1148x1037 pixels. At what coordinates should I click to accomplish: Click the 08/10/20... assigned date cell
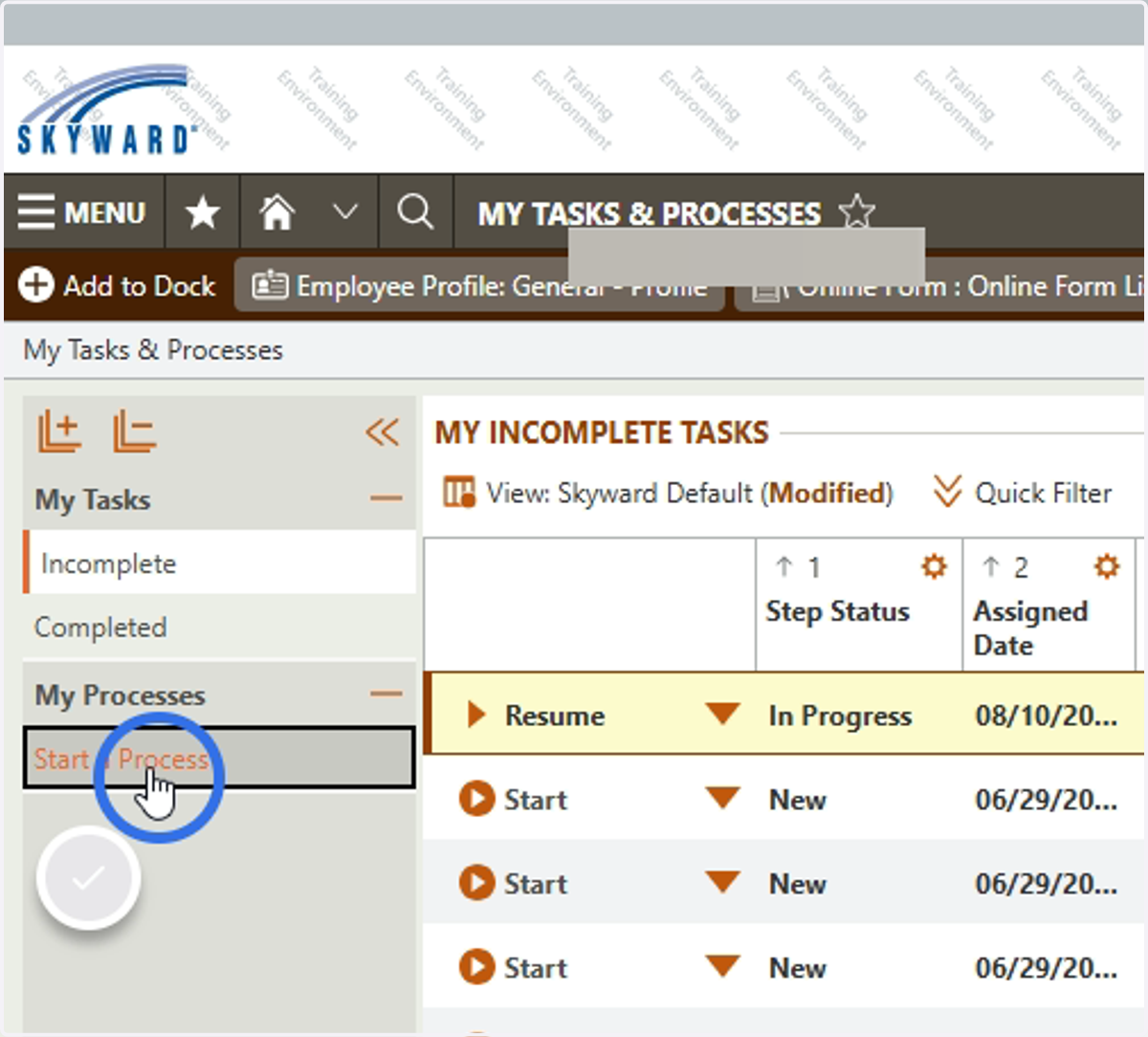(x=1047, y=716)
